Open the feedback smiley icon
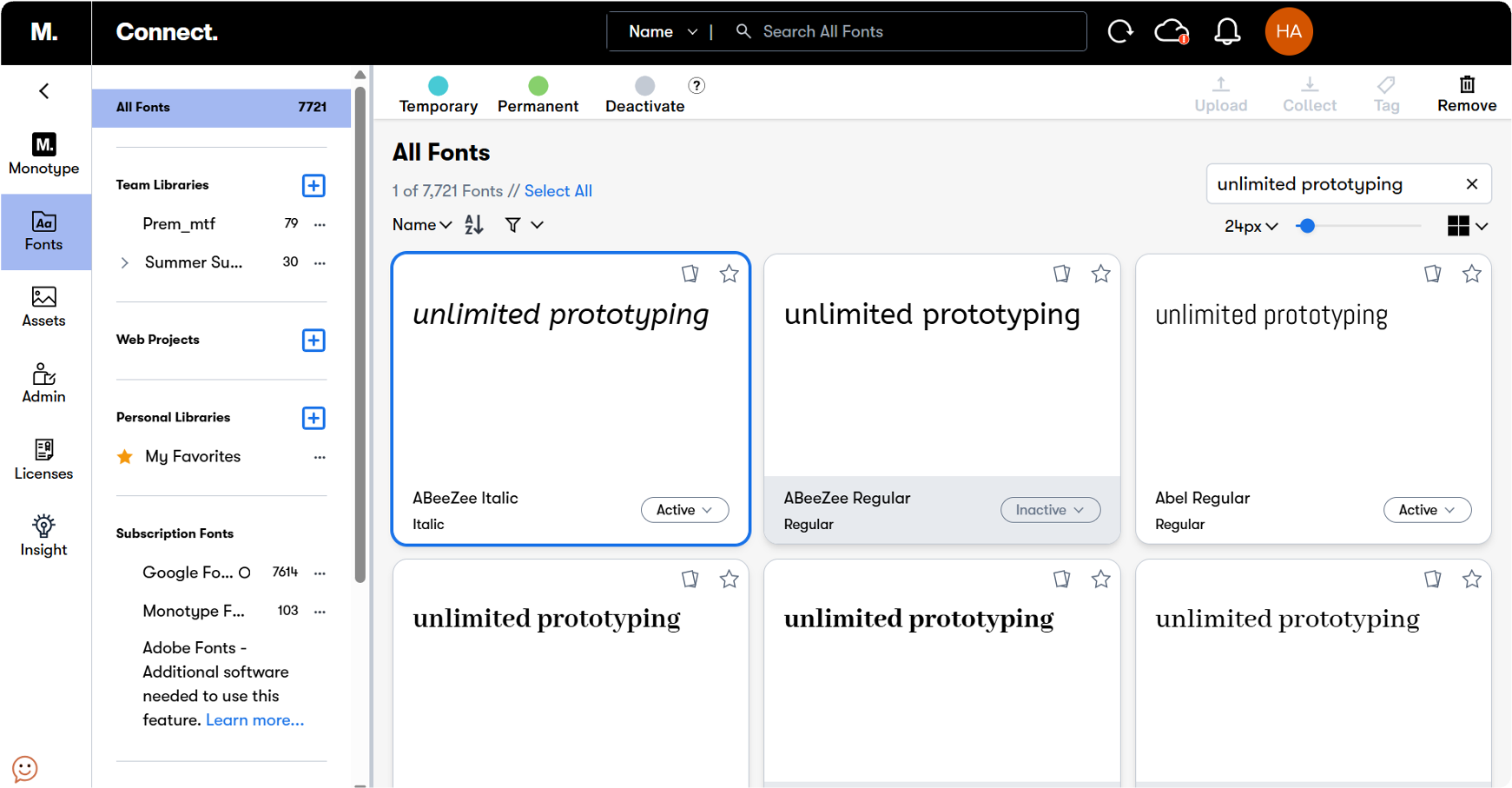Image resolution: width=1512 pixels, height=788 pixels. [25, 768]
